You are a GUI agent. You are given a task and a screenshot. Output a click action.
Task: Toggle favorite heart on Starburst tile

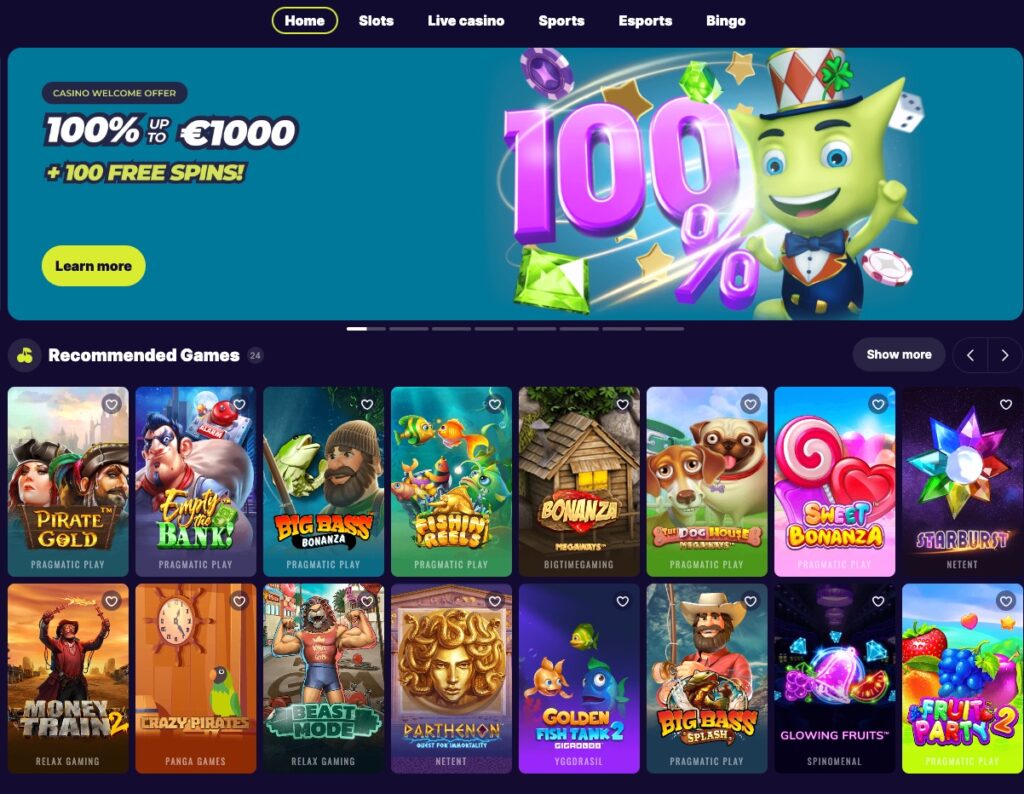pyautogui.click(x=1006, y=404)
